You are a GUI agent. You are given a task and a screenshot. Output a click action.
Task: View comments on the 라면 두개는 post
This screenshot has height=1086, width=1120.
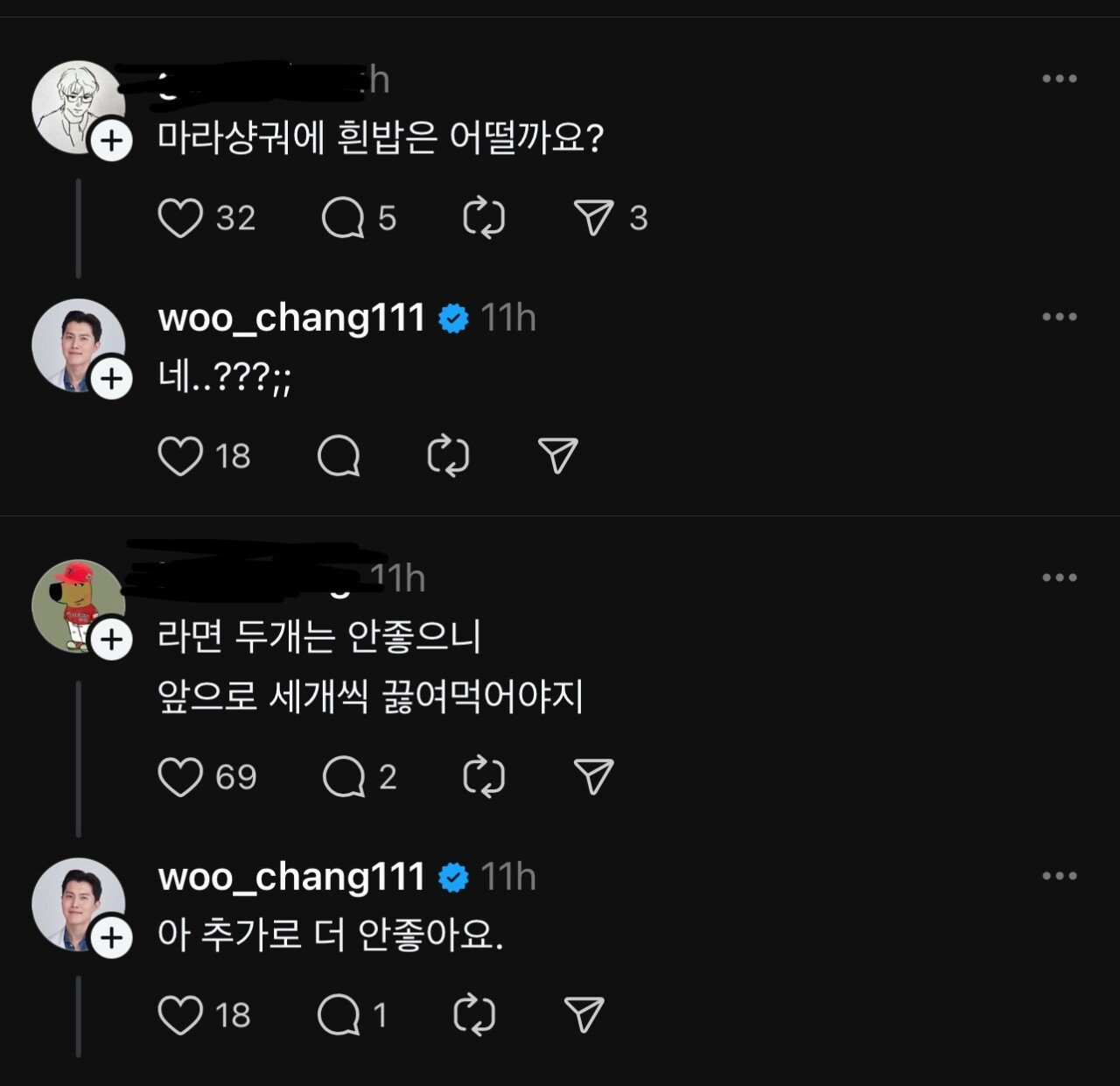click(x=343, y=777)
